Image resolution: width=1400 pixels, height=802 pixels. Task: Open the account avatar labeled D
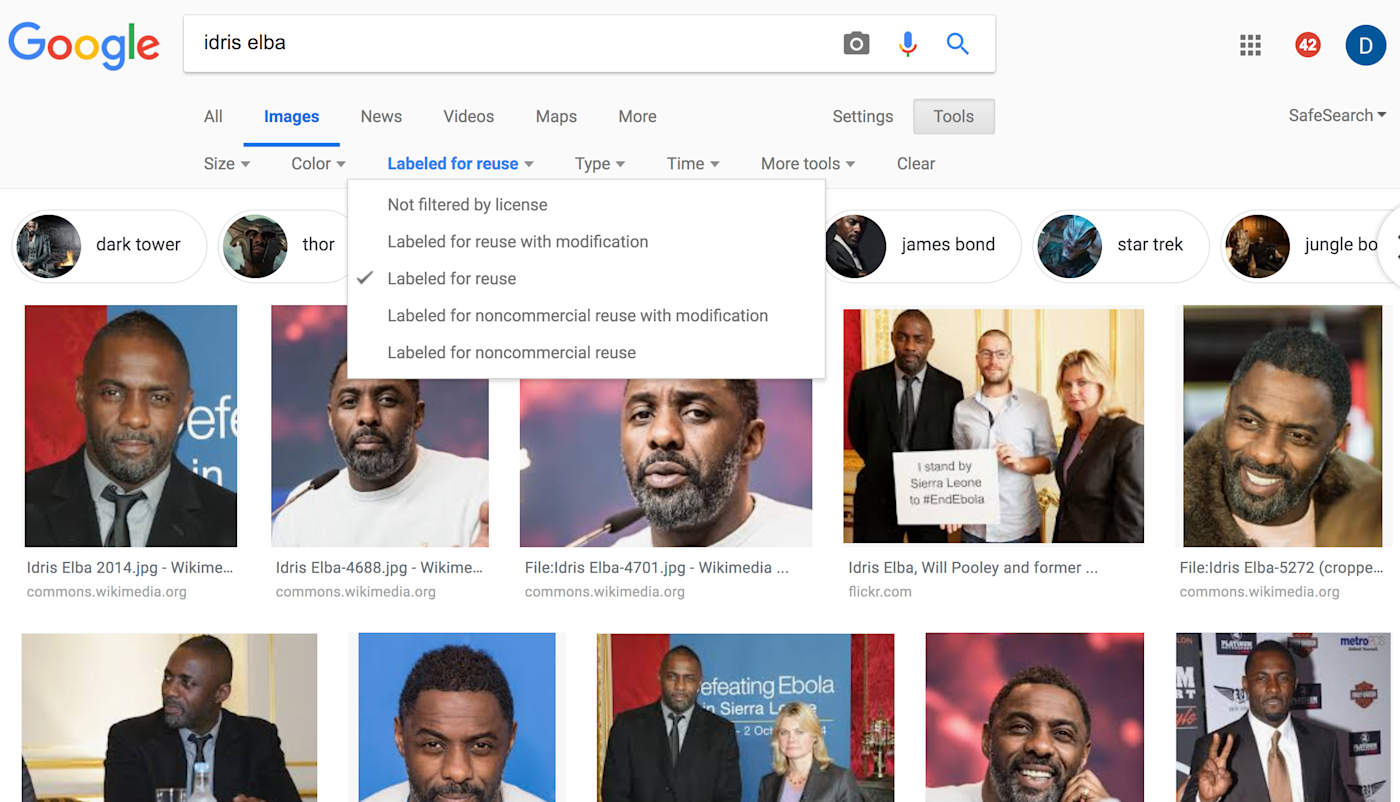[x=1365, y=45]
